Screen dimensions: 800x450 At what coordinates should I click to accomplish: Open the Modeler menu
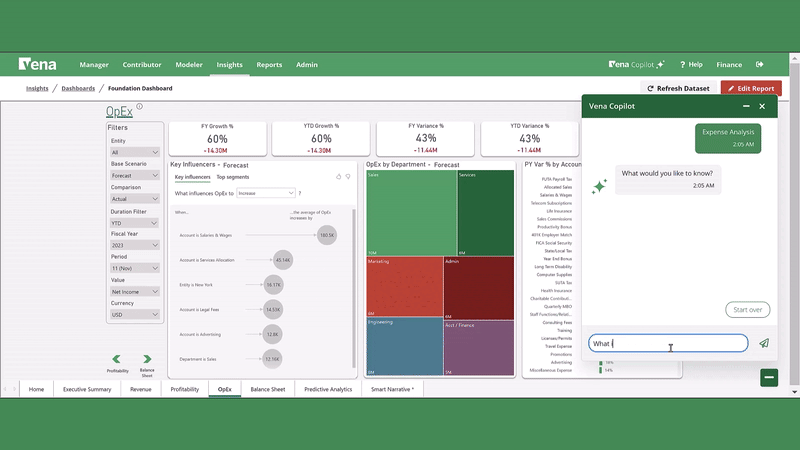click(x=189, y=65)
